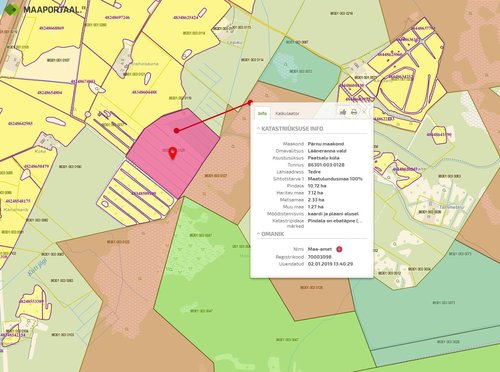This screenshot has width=500, height=372.
Task: Click the truncated Pindala on ebatäpne text
Action: [x=335, y=221]
